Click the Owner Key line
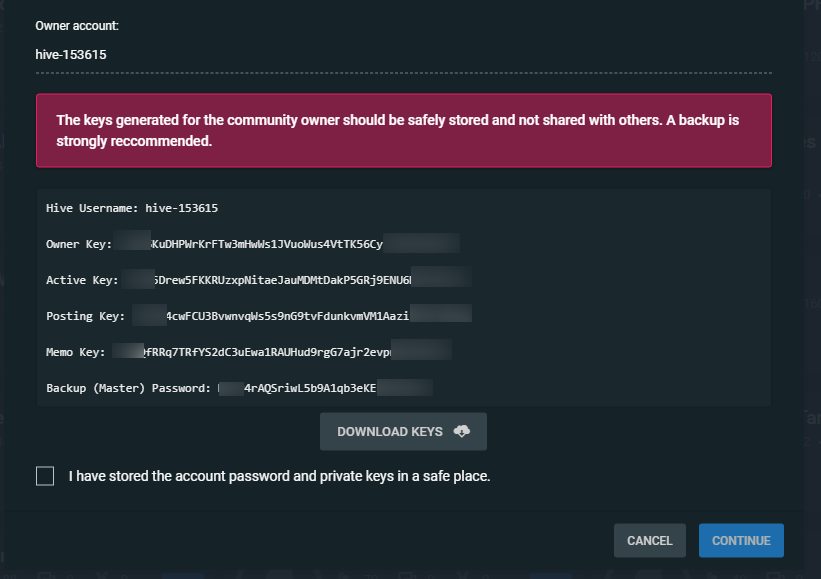 click(253, 244)
